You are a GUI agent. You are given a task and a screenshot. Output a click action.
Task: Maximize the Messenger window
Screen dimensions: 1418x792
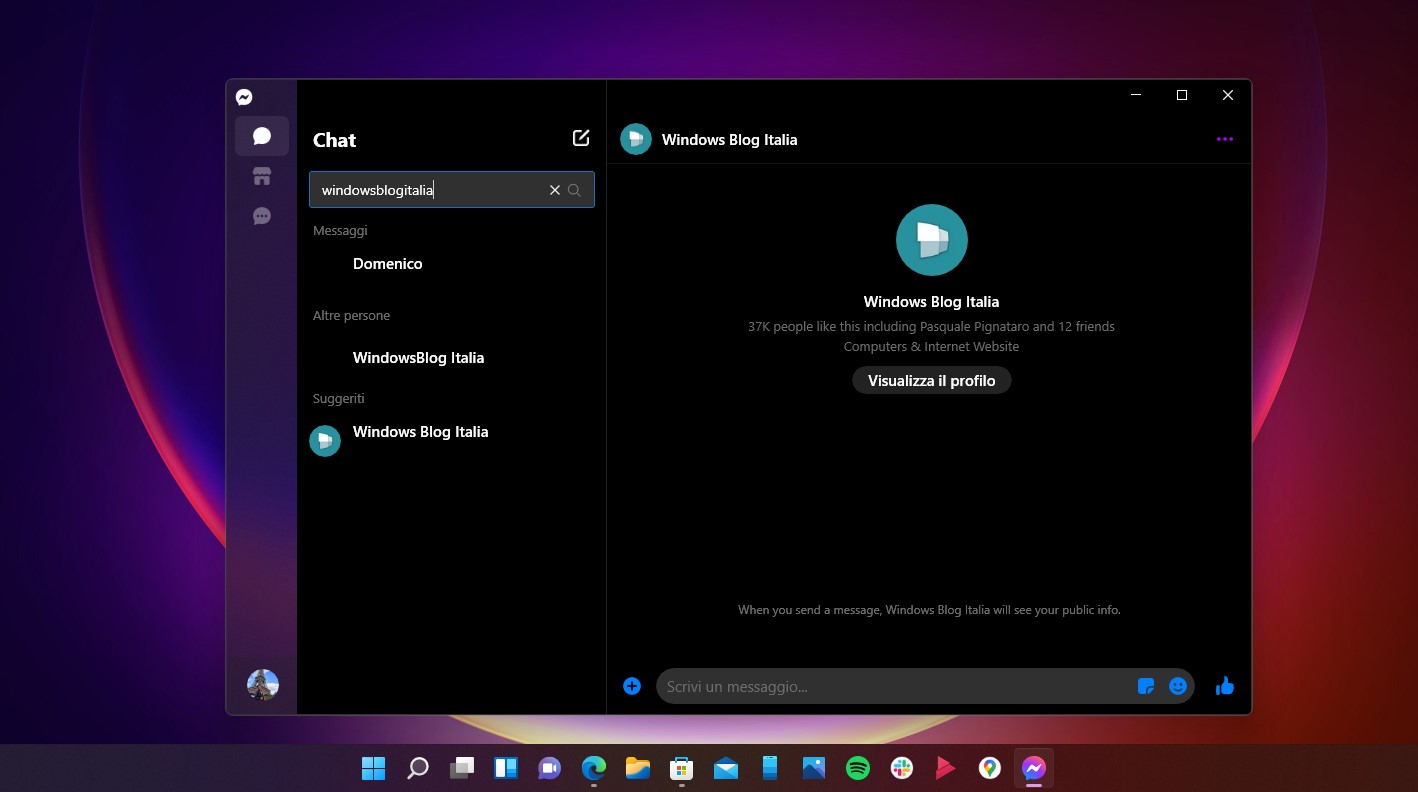[1182, 95]
